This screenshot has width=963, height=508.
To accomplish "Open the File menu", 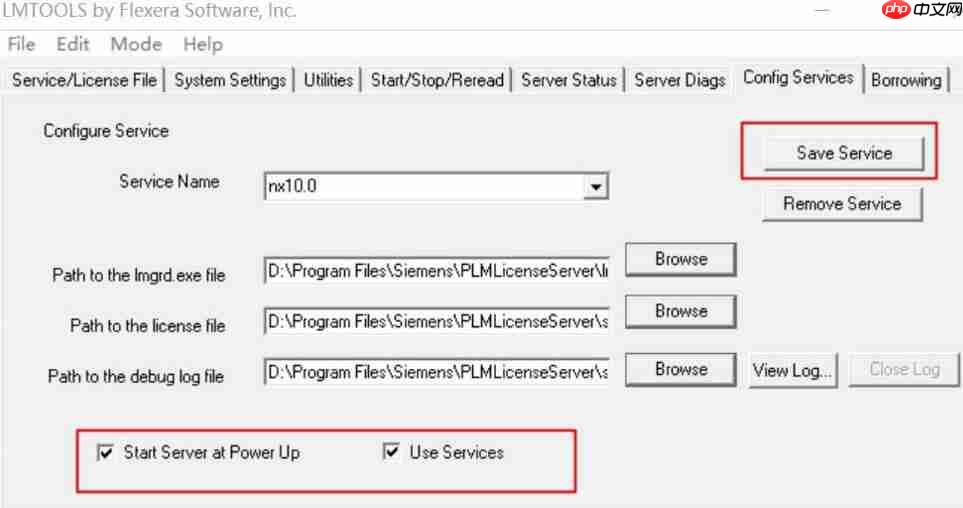I will tap(21, 44).
